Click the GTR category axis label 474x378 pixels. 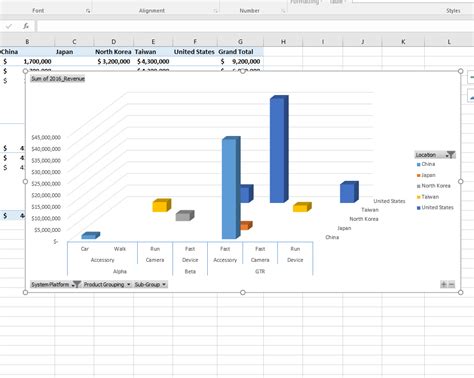tap(260, 271)
